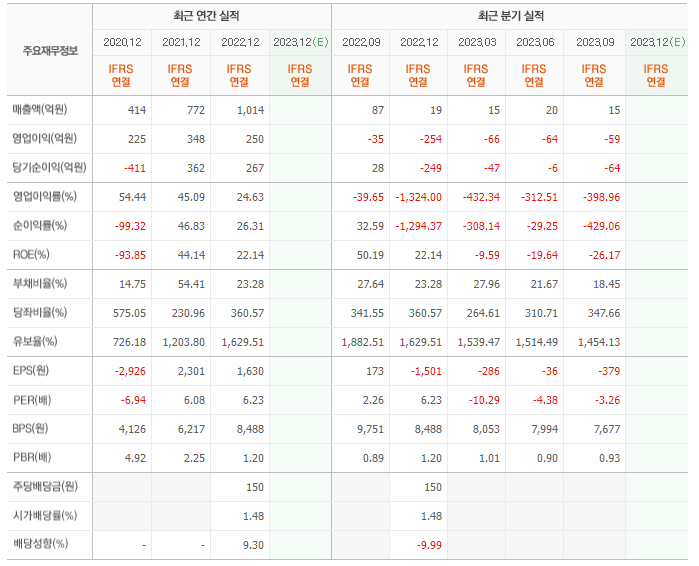Select the 매출액(억원) row label
The height and width of the screenshot is (566, 699).
point(40,110)
